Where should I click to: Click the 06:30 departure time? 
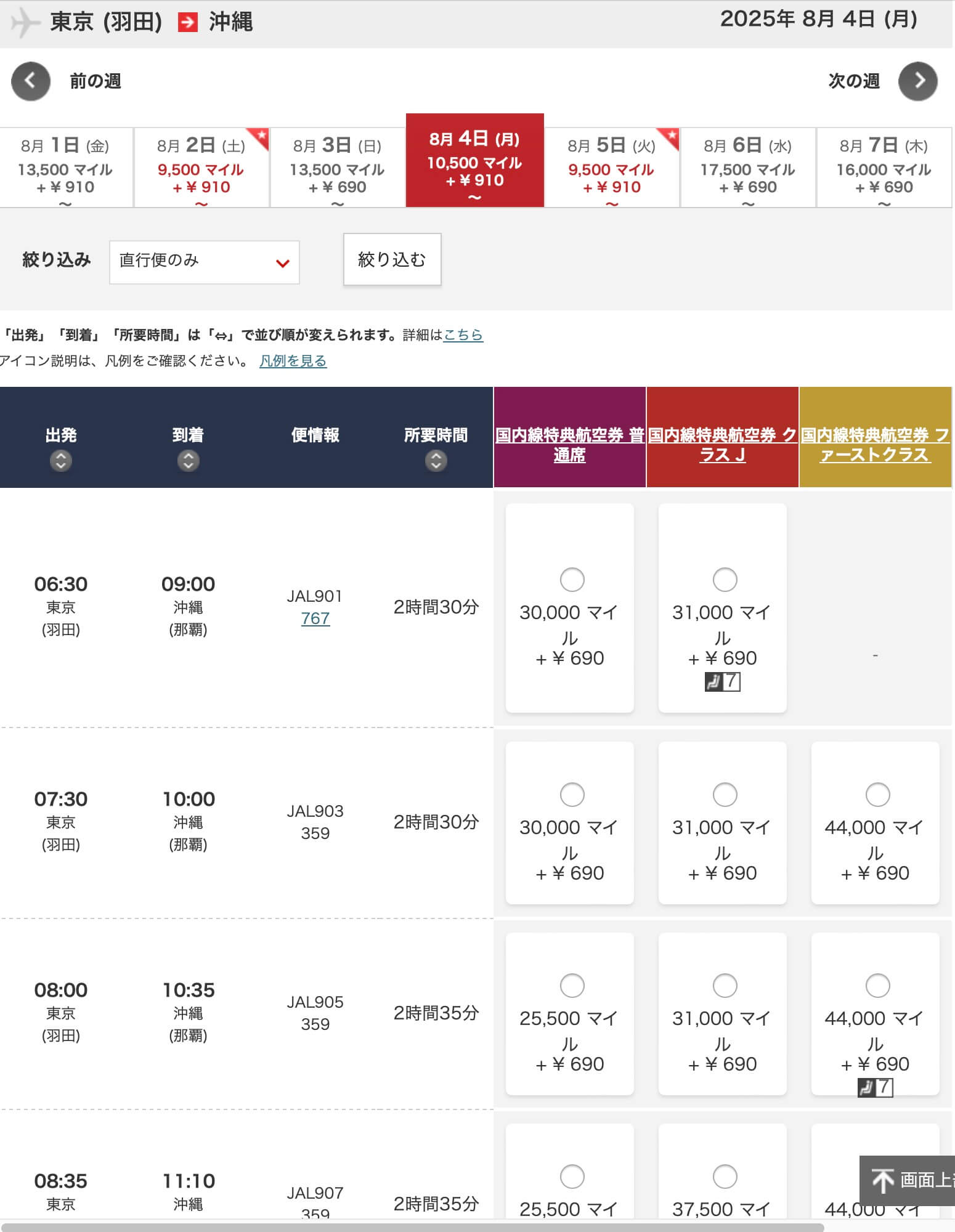point(60,583)
